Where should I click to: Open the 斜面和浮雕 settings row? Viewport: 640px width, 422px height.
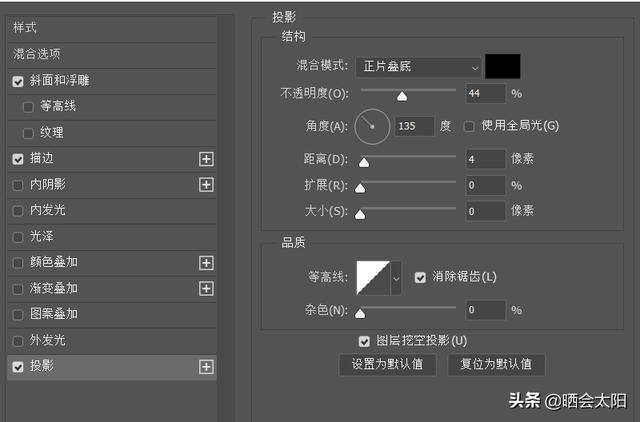111,81
